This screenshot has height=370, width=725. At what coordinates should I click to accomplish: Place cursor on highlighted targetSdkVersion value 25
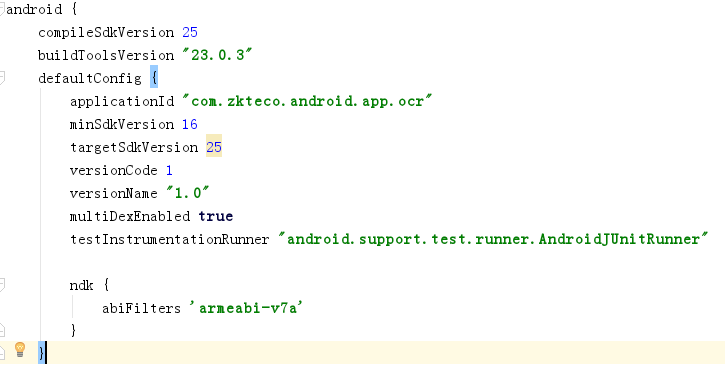pos(214,147)
